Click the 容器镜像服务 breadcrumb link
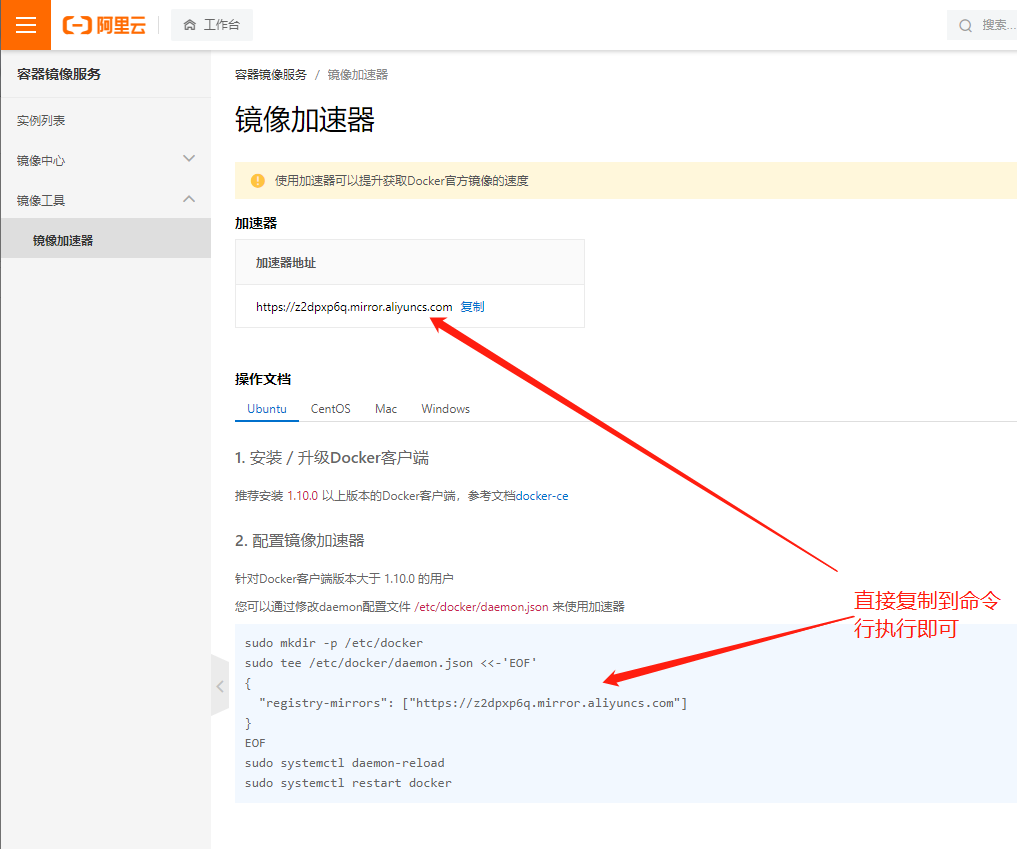This screenshot has height=849, width=1017. [x=270, y=75]
